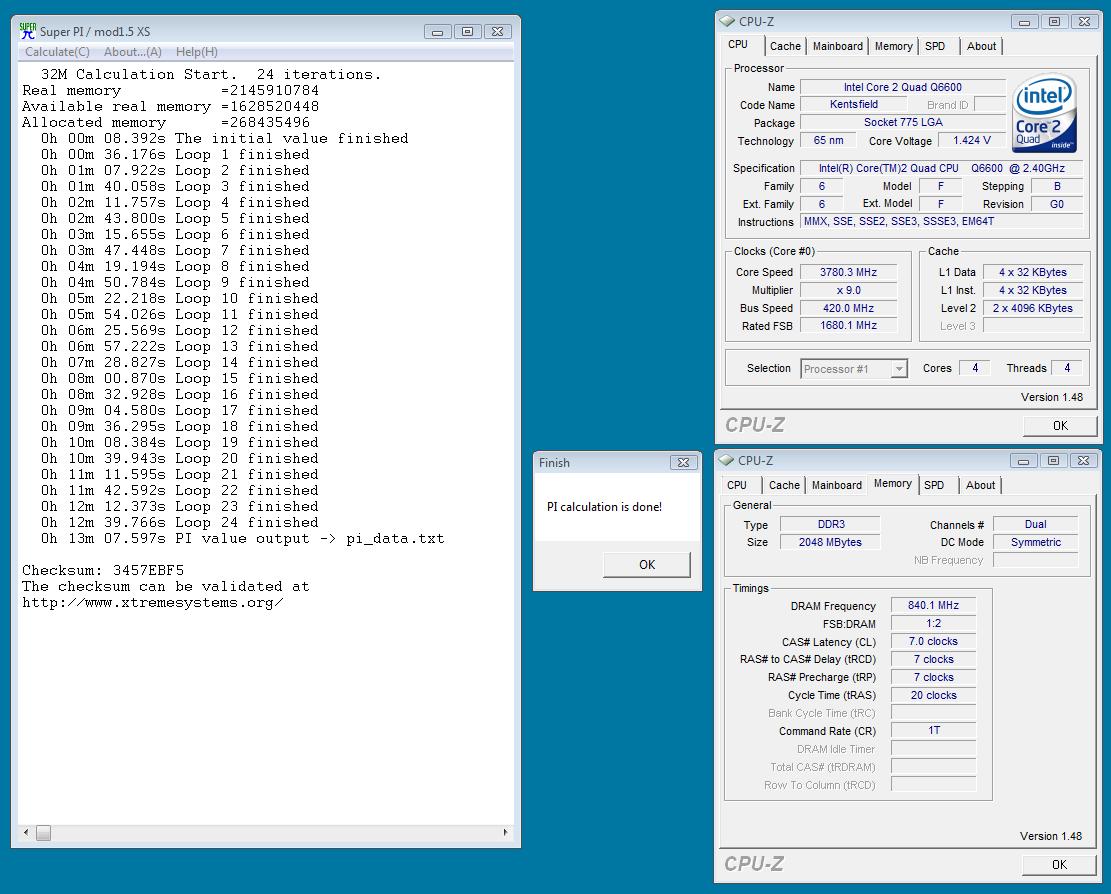
Task: Open the Calculate(C) menu in Super PI
Action: (x=57, y=52)
